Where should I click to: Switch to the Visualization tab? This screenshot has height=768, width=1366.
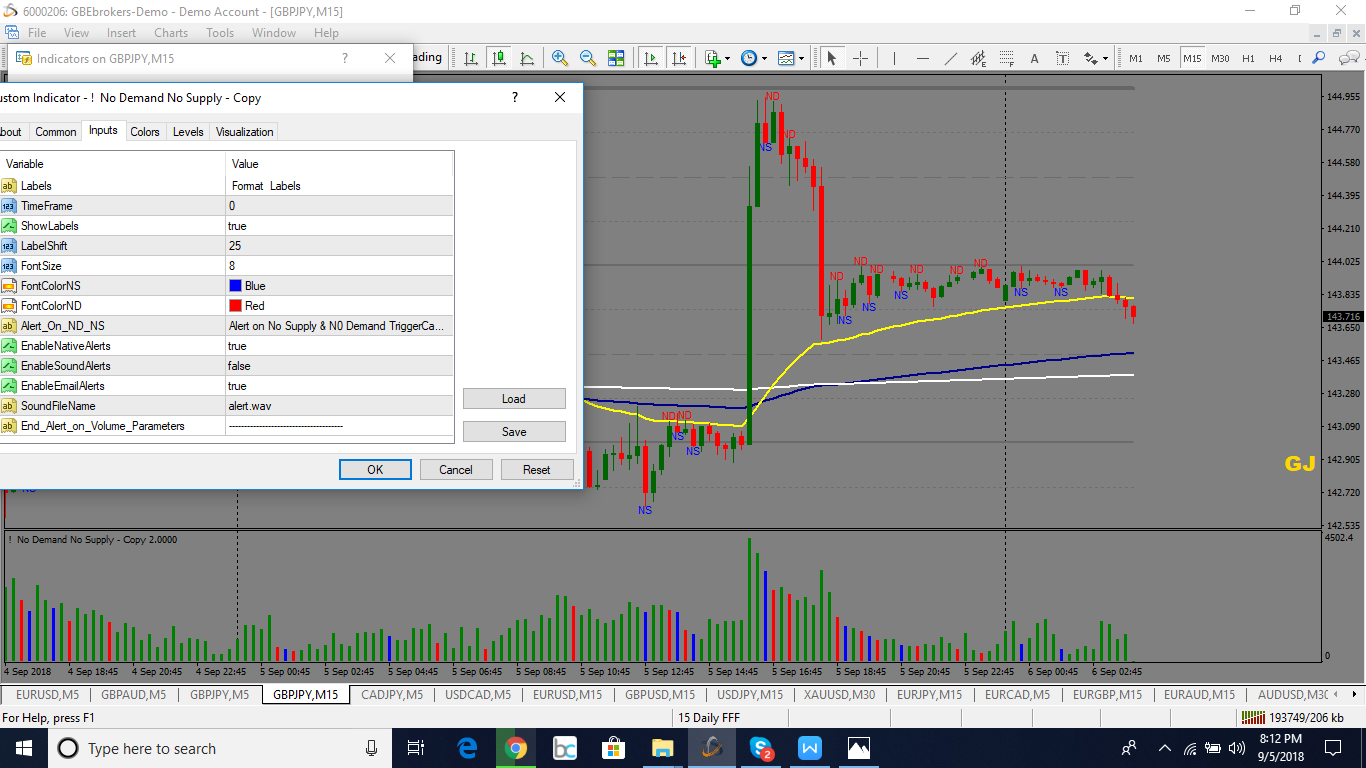point(244,132)
